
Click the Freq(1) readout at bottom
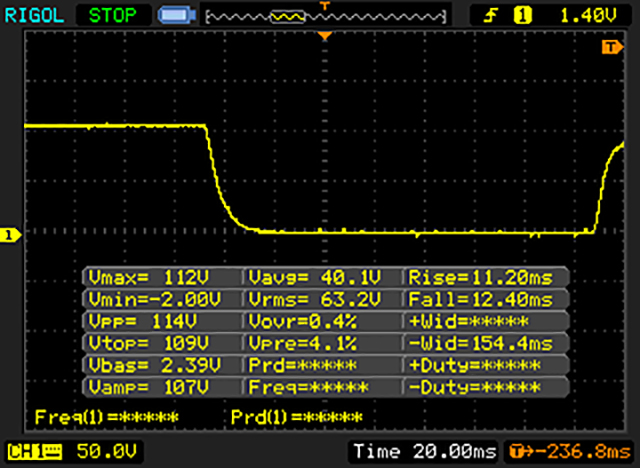tap(107, 416)
